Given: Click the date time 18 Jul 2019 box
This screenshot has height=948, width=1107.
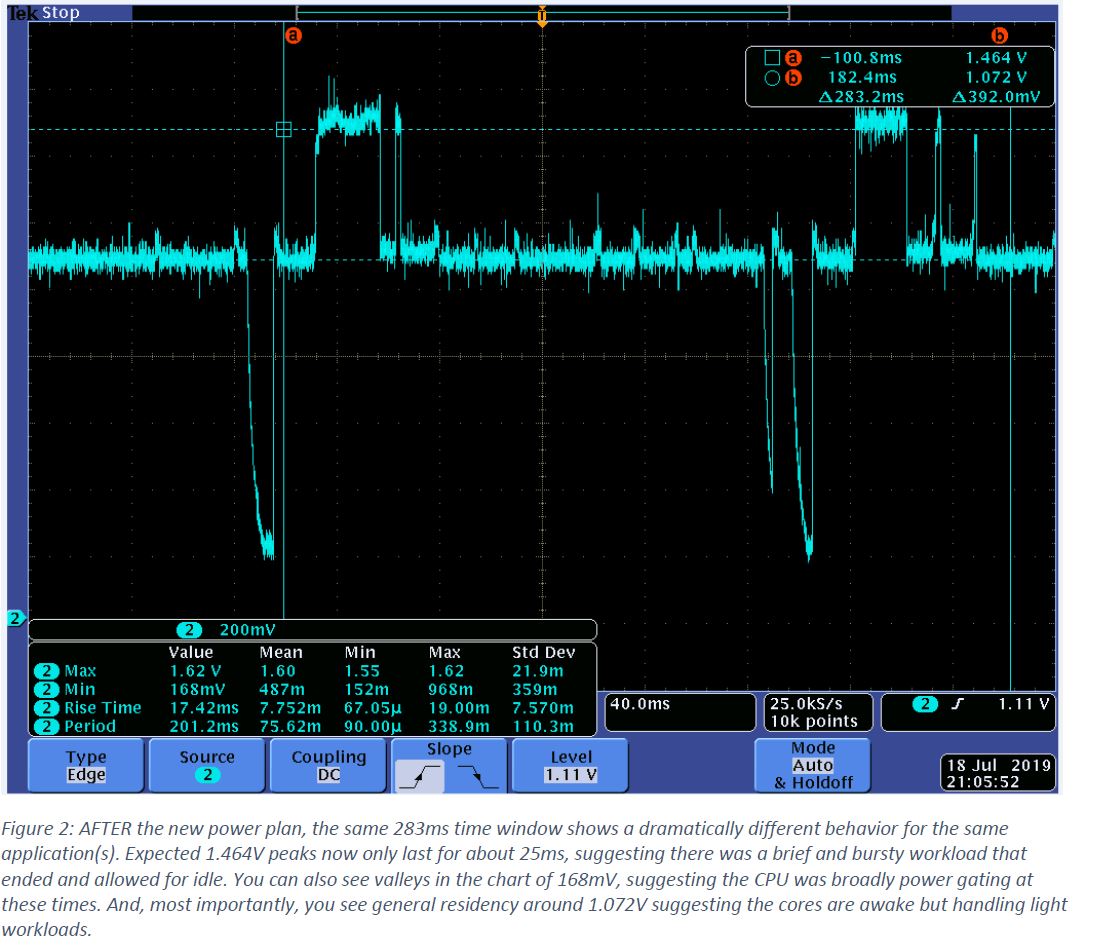Looking at the screenshot, I should [x=998, y=773].
